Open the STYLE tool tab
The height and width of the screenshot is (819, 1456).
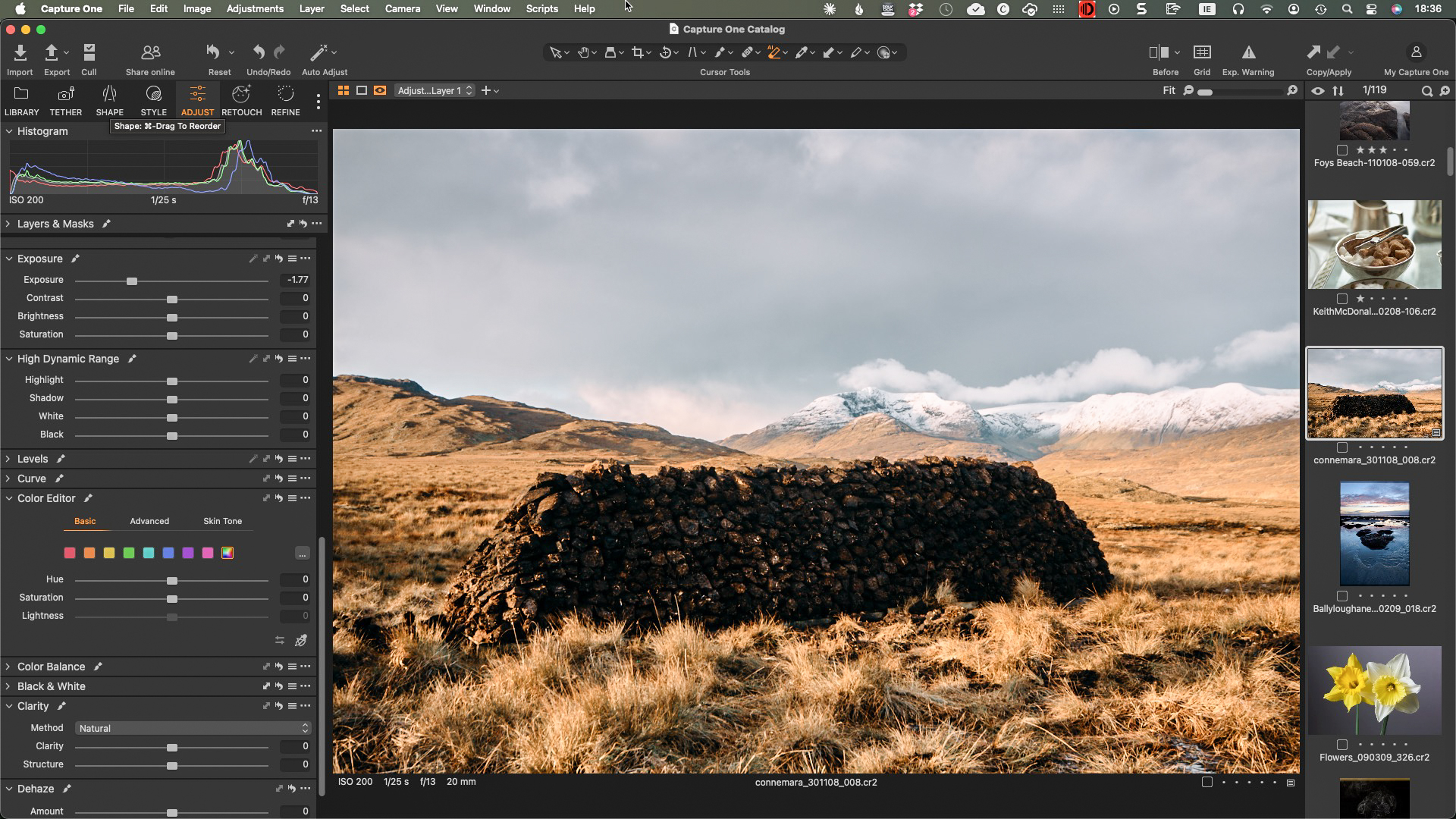(153, 101)
